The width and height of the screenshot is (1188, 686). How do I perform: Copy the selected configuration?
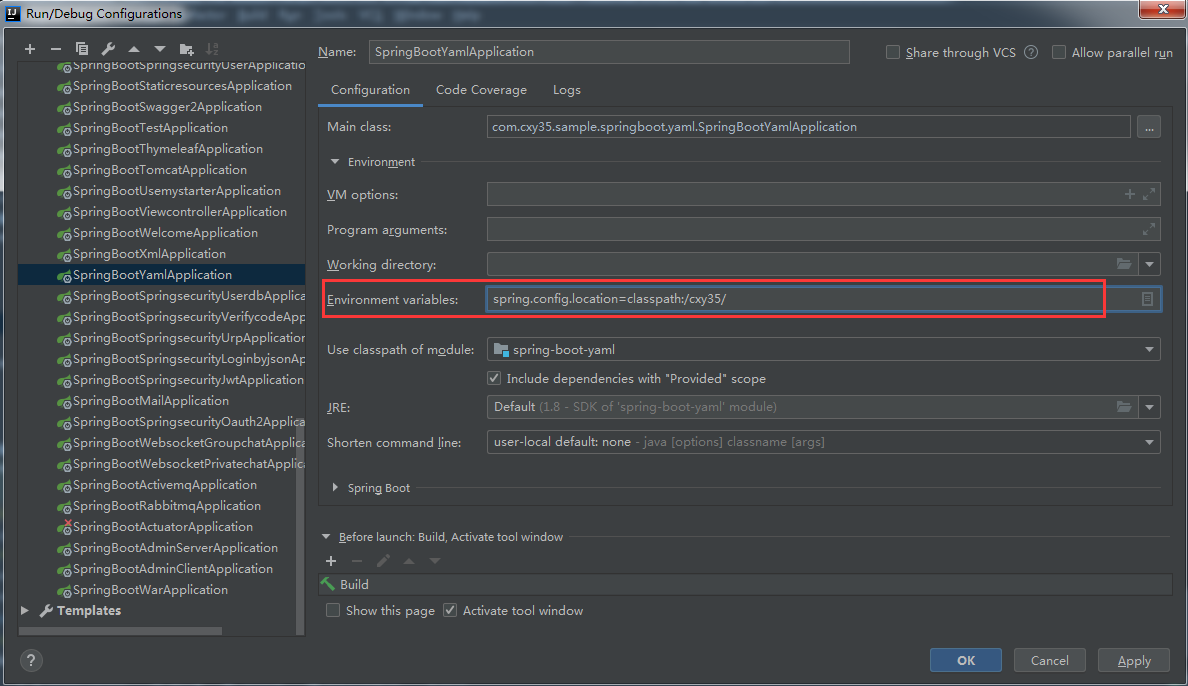[x=82, y=48]
